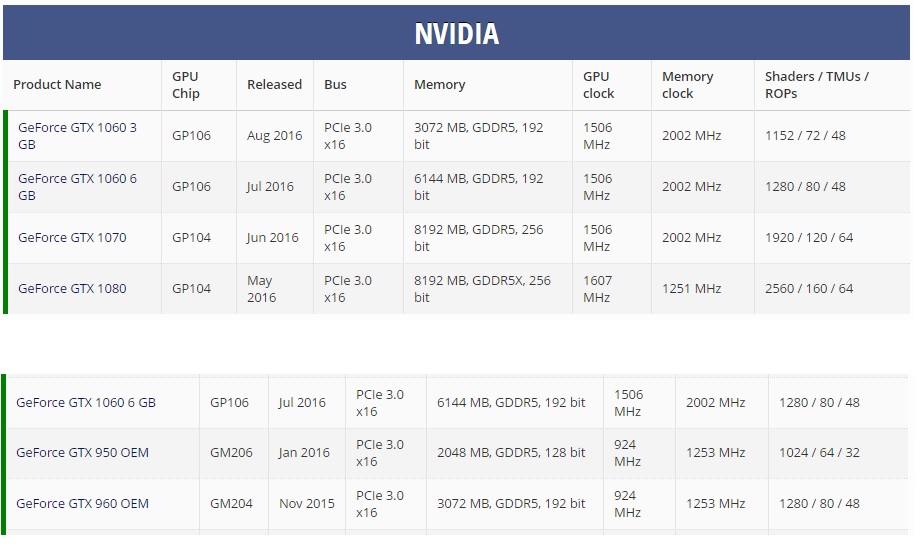The width and height of the screenshot is (922, 548).
Task: Open the GeForce GTX 1070 product link
Action: pyautogui.click(x=72, y=238)
